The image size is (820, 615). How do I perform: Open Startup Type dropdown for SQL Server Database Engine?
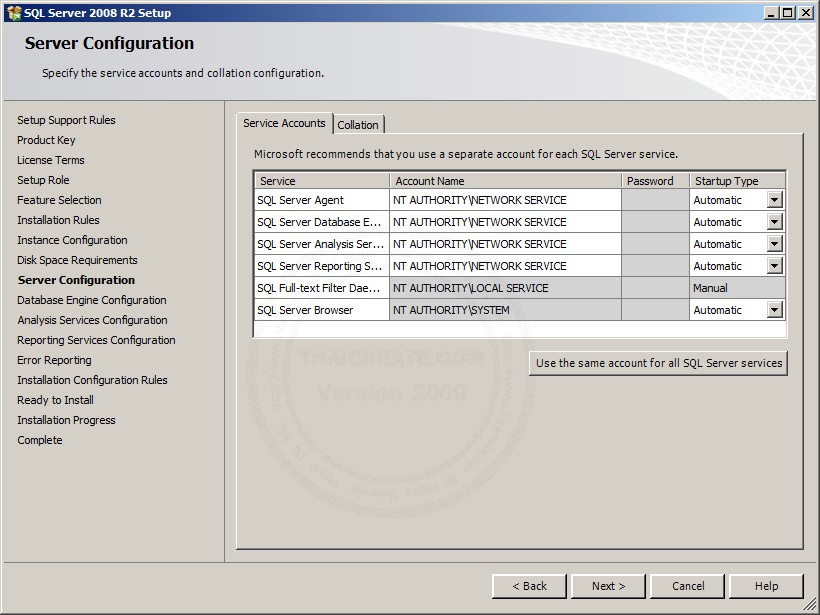click(775, 222)
